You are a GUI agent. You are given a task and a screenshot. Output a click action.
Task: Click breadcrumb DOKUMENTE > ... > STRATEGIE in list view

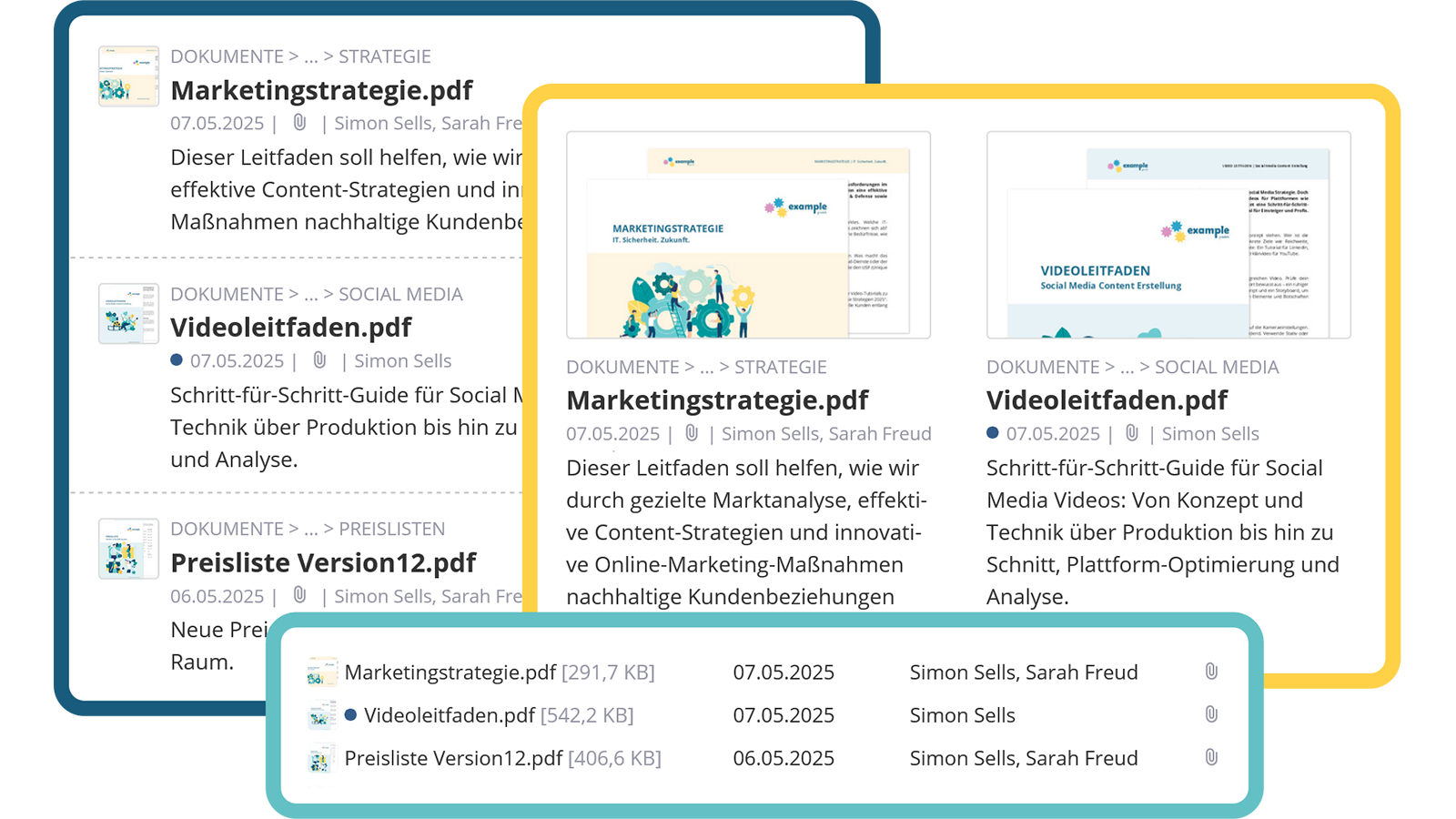[x=300, y=56]
